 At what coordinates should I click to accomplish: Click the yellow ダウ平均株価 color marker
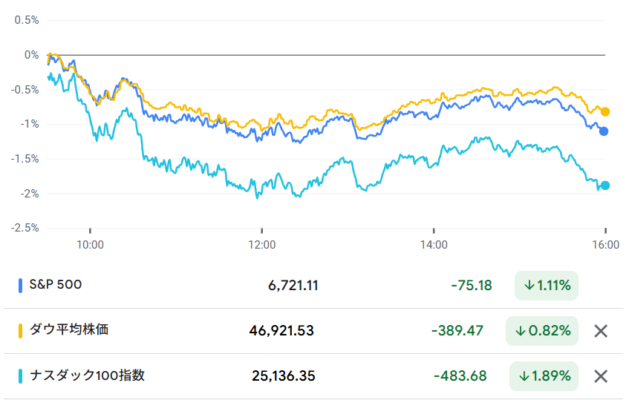(21, 331)
